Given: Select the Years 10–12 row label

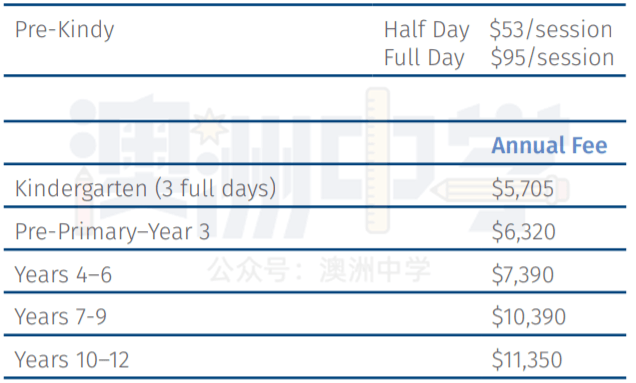Looking at the screenshot, I should (x=72, y=360).
